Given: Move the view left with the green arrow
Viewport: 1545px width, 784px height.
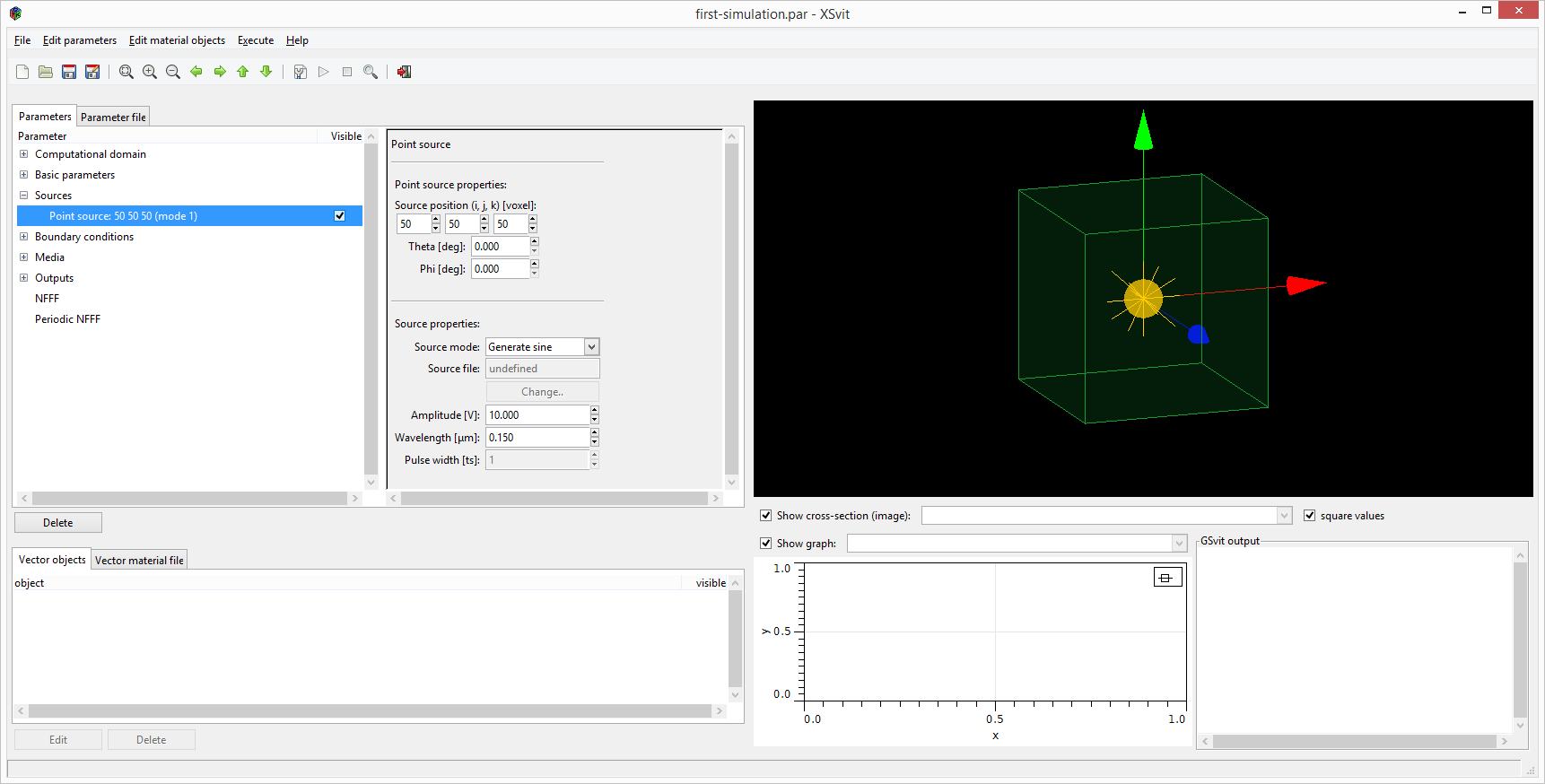Looking at the screenshot, I should point(196,72).
